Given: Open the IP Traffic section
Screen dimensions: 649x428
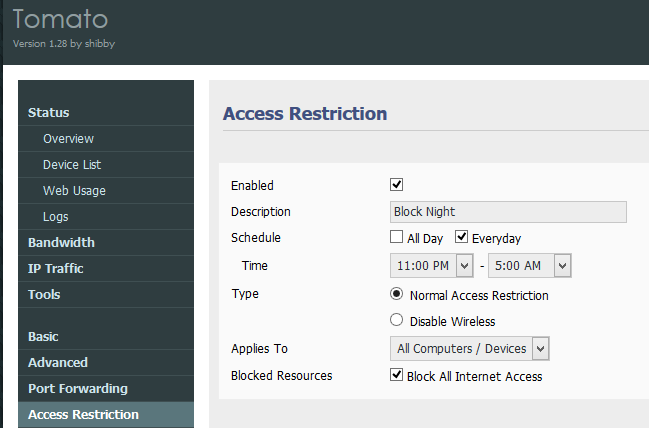Looking at the screenshot, I should click(x=55, y=269).
